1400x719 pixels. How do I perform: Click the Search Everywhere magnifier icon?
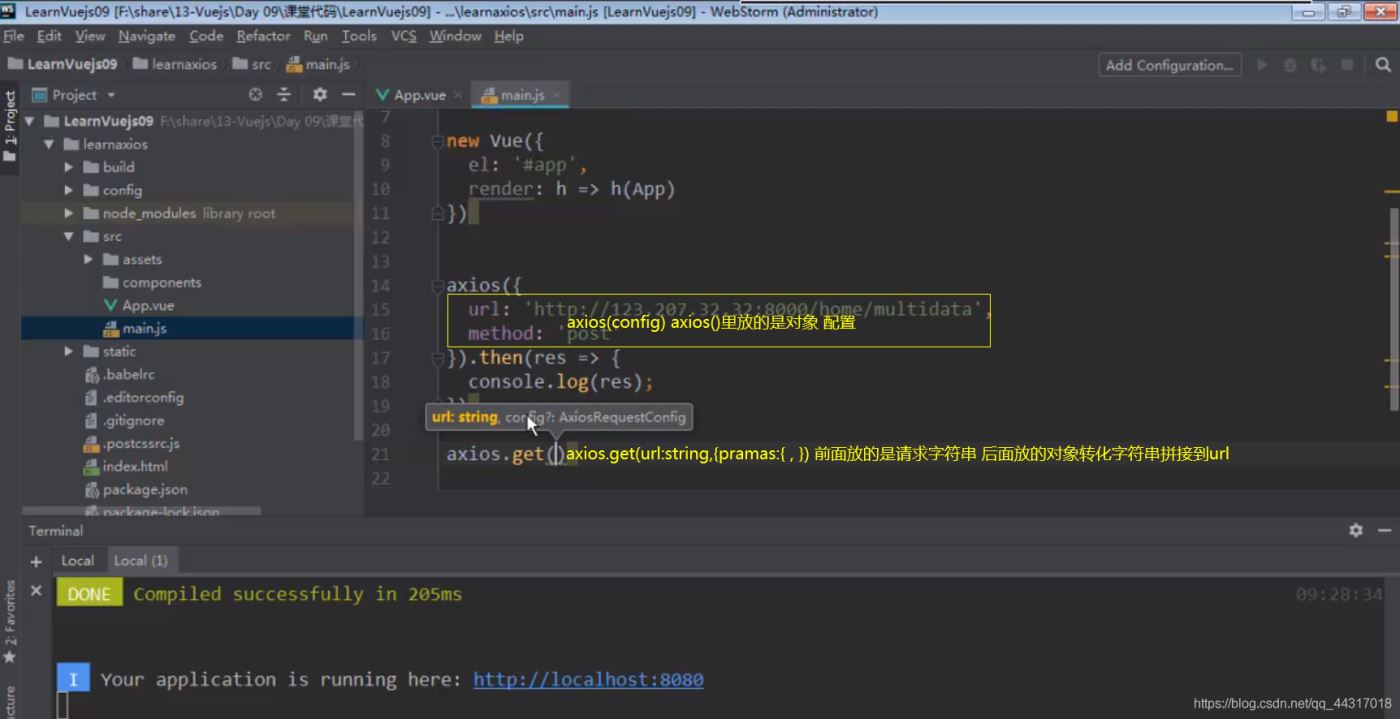(x=1382, y=65)
